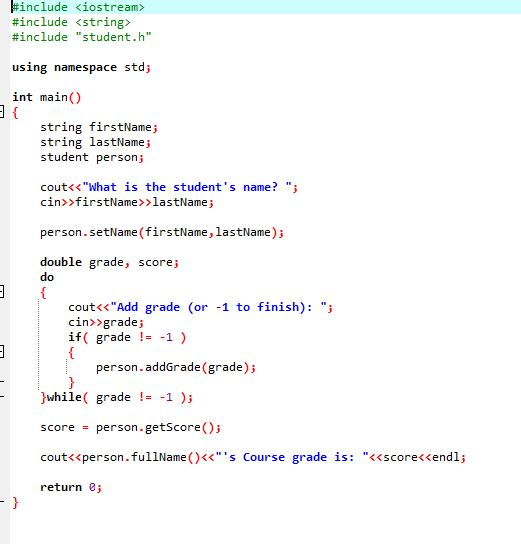This screenshot has height=544, width=521.
Task: Click the 'string lastName;' declaration
Action: pyautogui.click(x=95, y=142)
